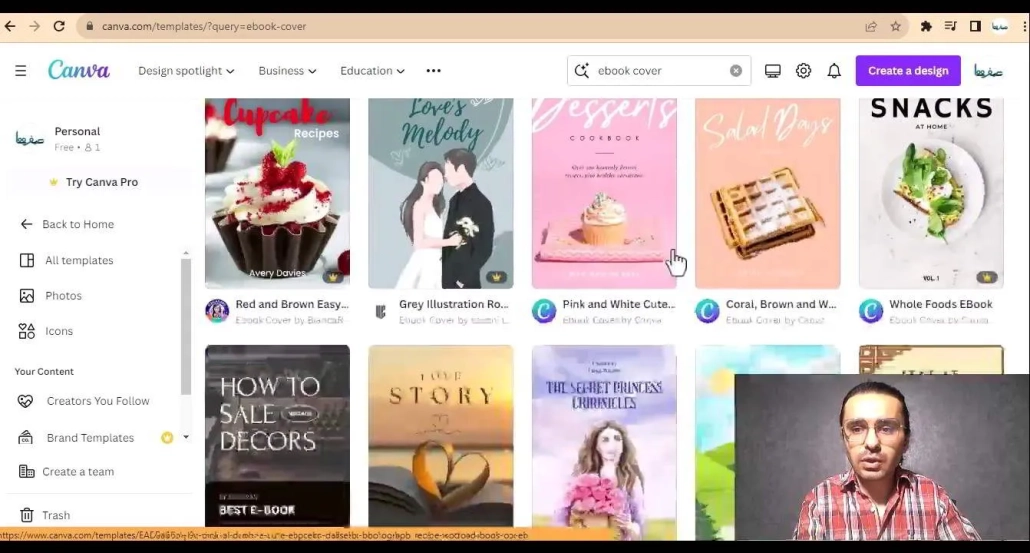The height and width of the screenshot is (553, 1030).
Task: Open the media control icon in Chrome toolbar
Action: click(951, 26)
